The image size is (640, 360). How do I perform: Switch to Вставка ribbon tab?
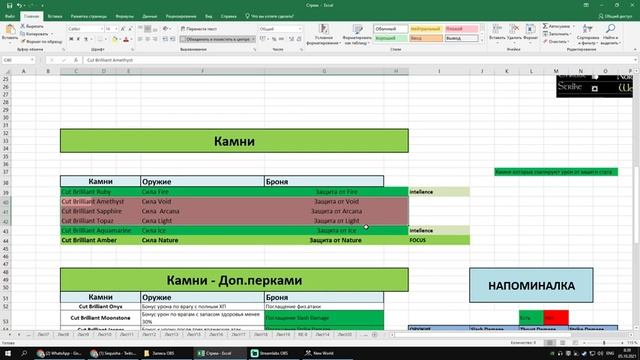tap(55, 16)
